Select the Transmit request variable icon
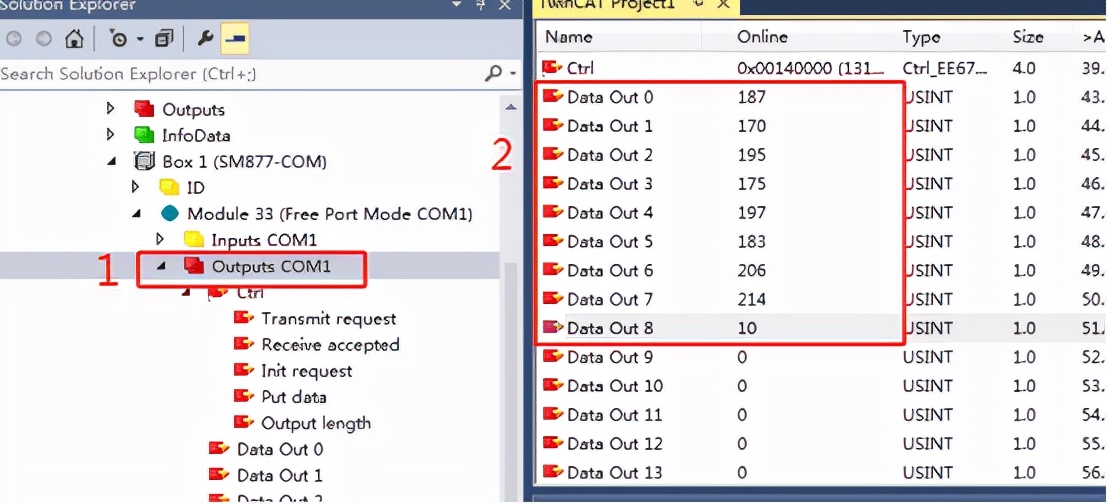Screen dimensions: 1108x504 pyautogui.click(x=244, y=318)
